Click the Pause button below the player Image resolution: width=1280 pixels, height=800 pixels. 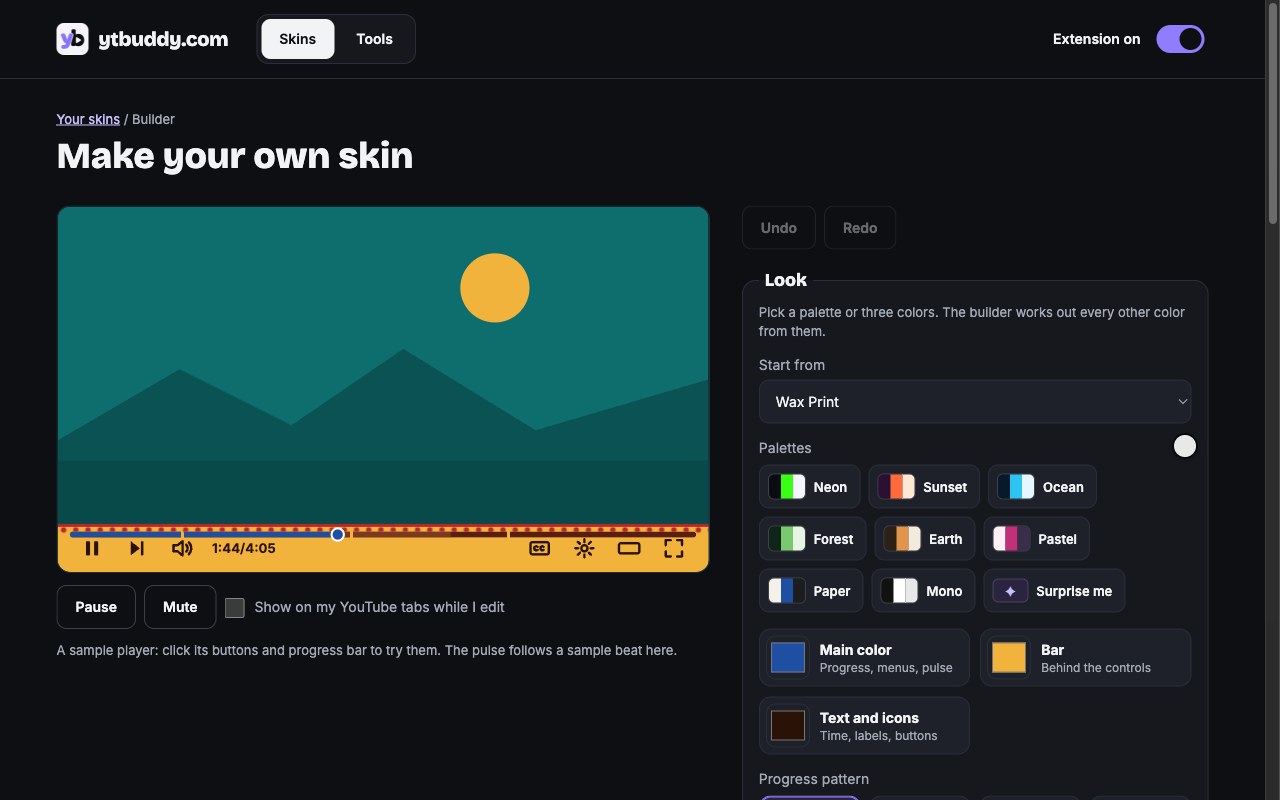(x=96, y=607)
